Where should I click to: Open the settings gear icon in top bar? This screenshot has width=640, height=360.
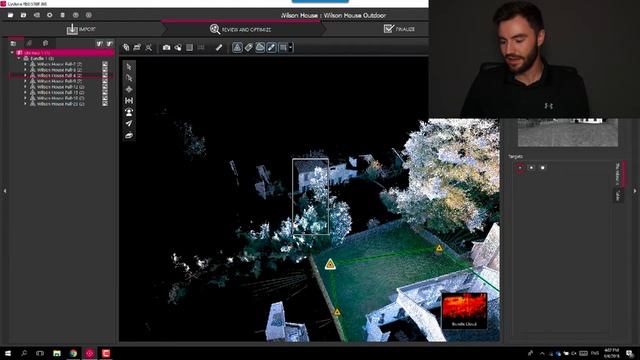click(49, 15)
